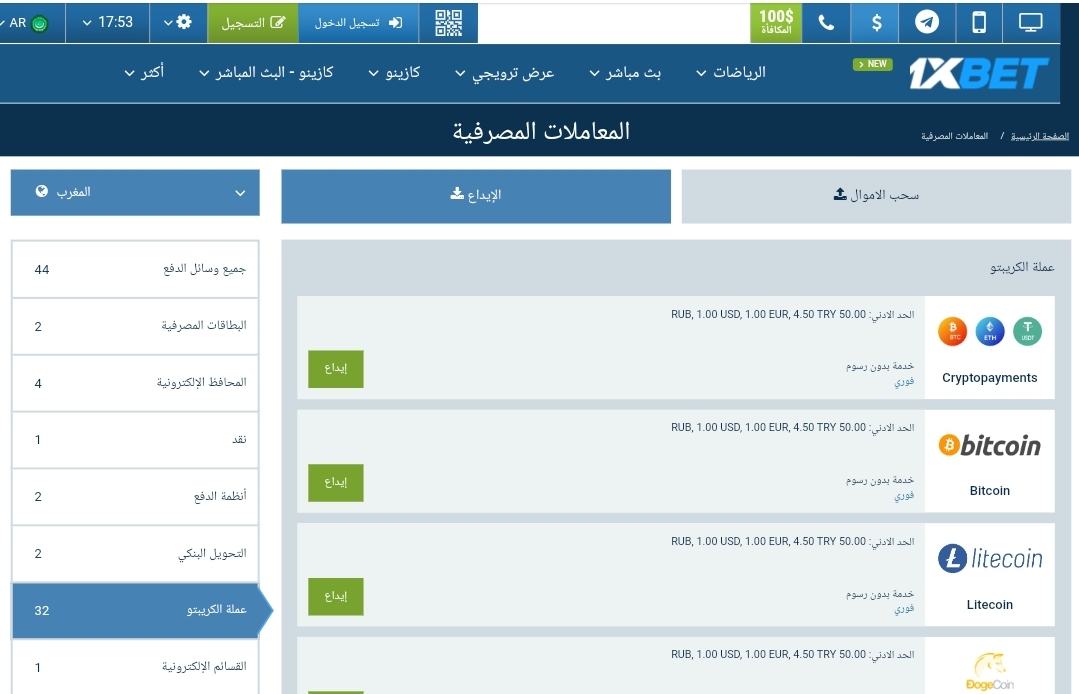Open the QR code login icon
Screen dimensions: 1079x694
coord(449,23)
